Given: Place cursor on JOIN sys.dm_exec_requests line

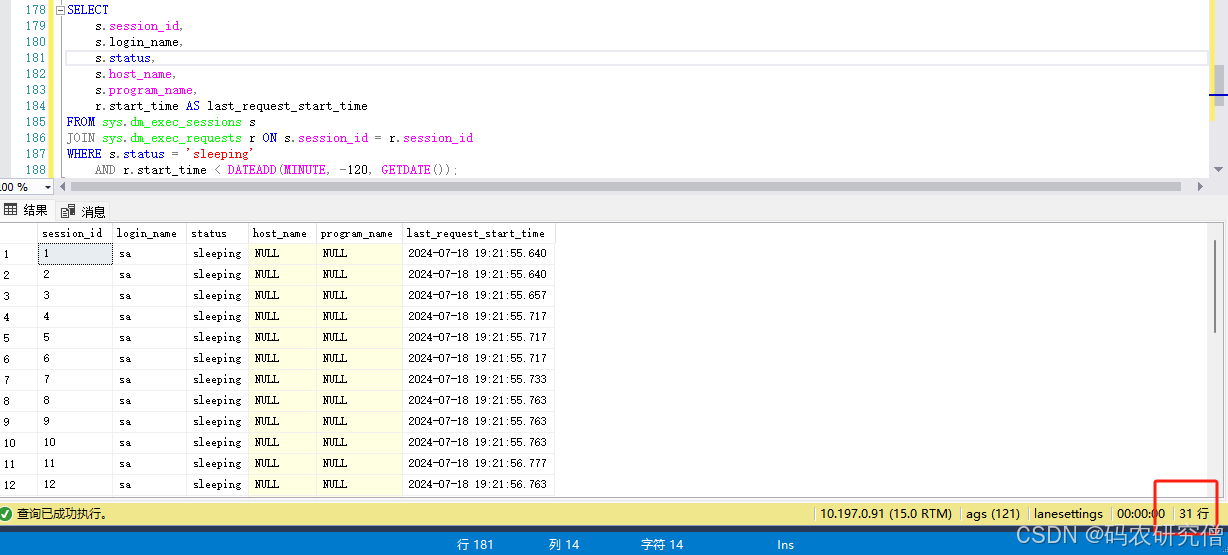Looking at the screenshot, I should (270, 138).
